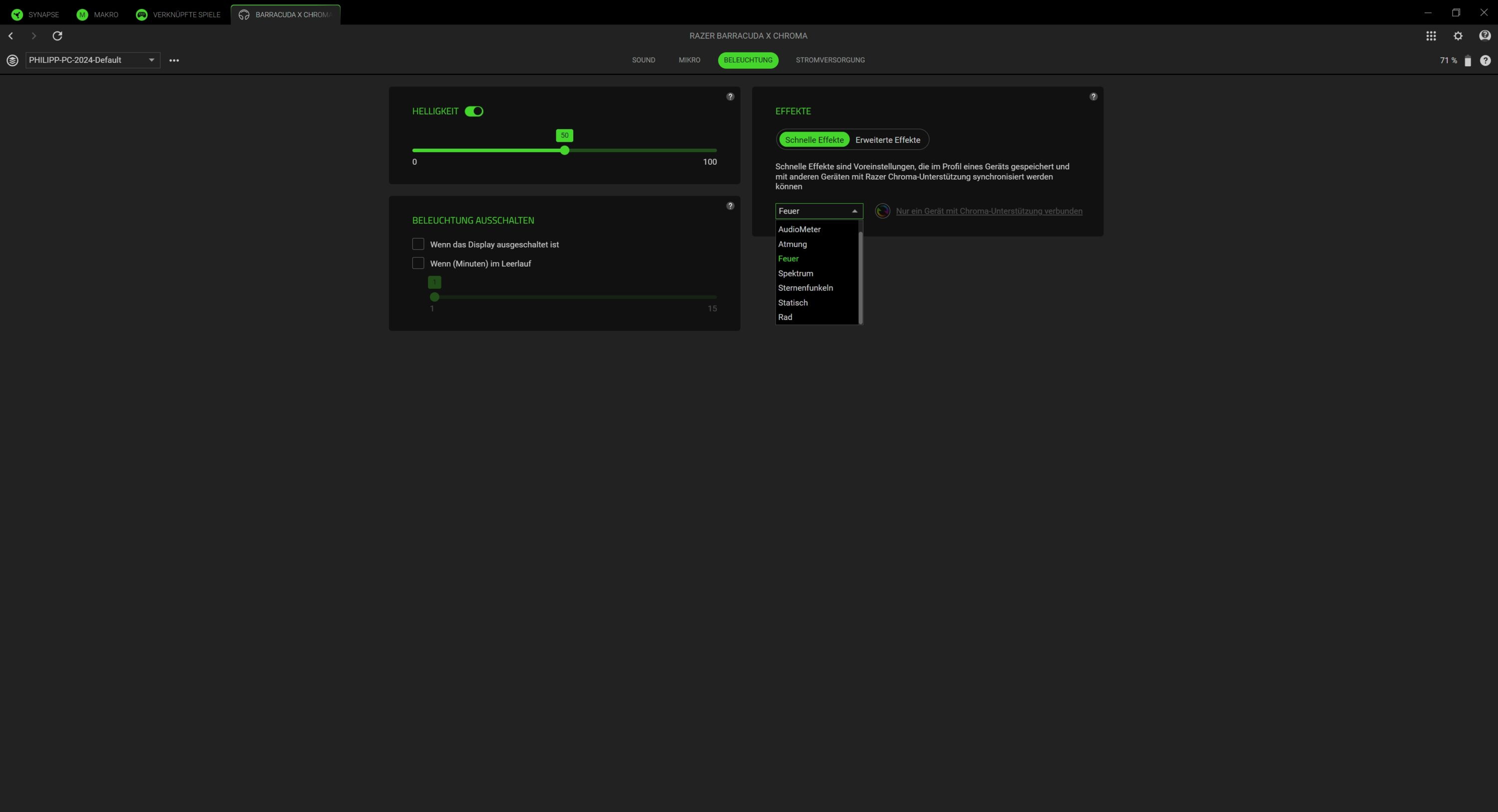
Task: Open the apps grid icon
Action: pos(1431,36)
